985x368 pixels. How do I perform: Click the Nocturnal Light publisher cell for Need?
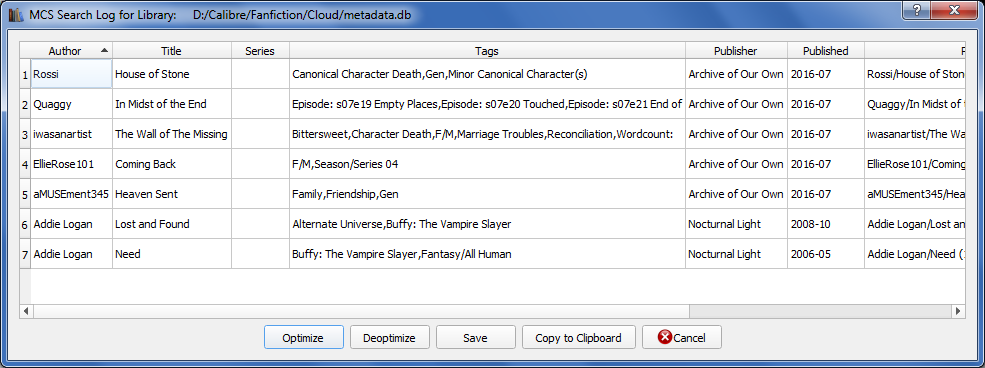(x=736, y=254)
